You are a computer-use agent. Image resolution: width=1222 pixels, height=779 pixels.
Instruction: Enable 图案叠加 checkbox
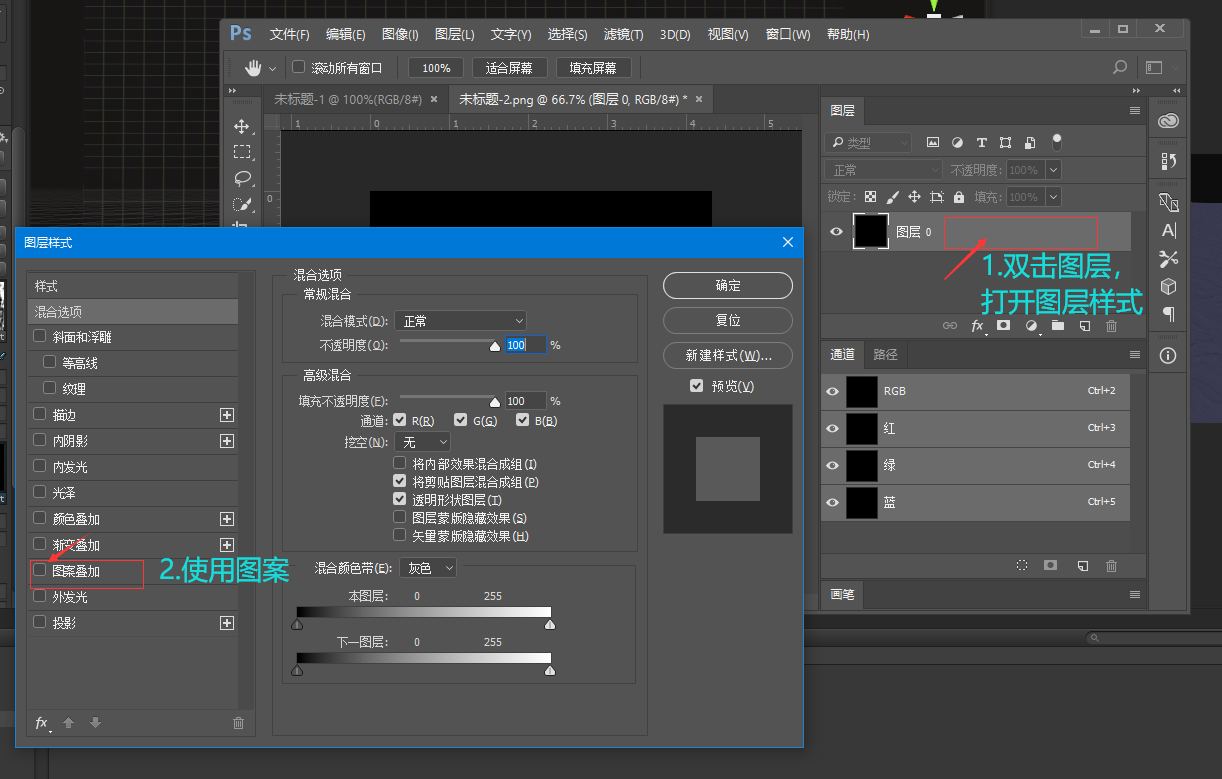[40, 571]
